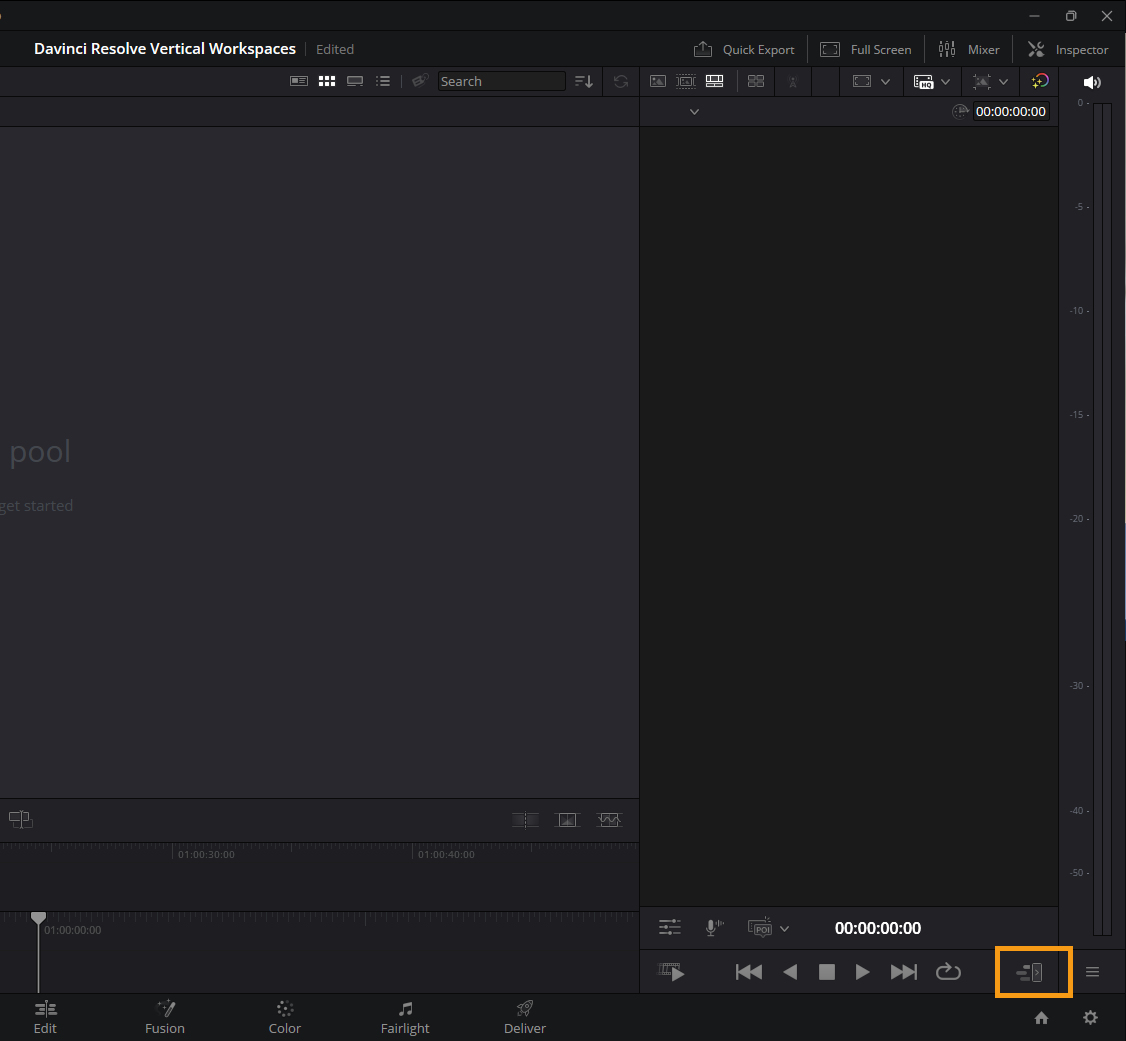Click the smart tag icon beside Search
This screenshot has height=1041, width=1126.
click(x=420, y=81)
